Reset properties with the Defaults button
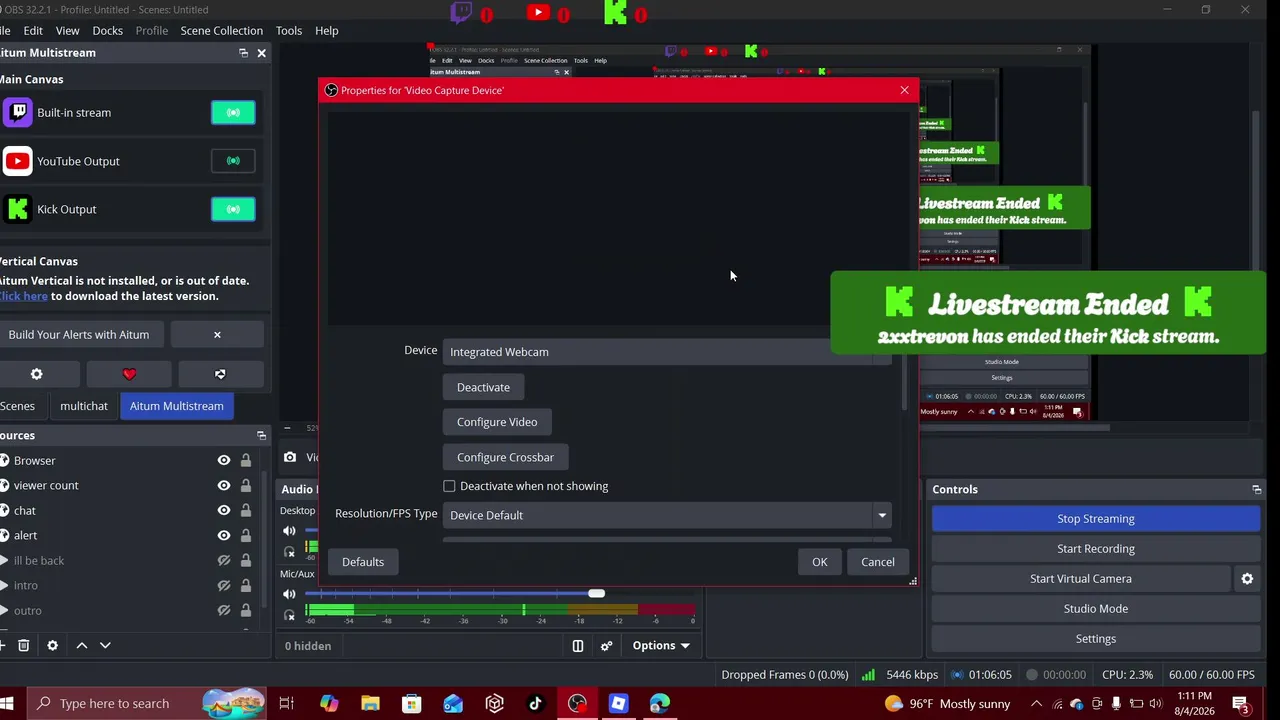 tap(363, 562)
